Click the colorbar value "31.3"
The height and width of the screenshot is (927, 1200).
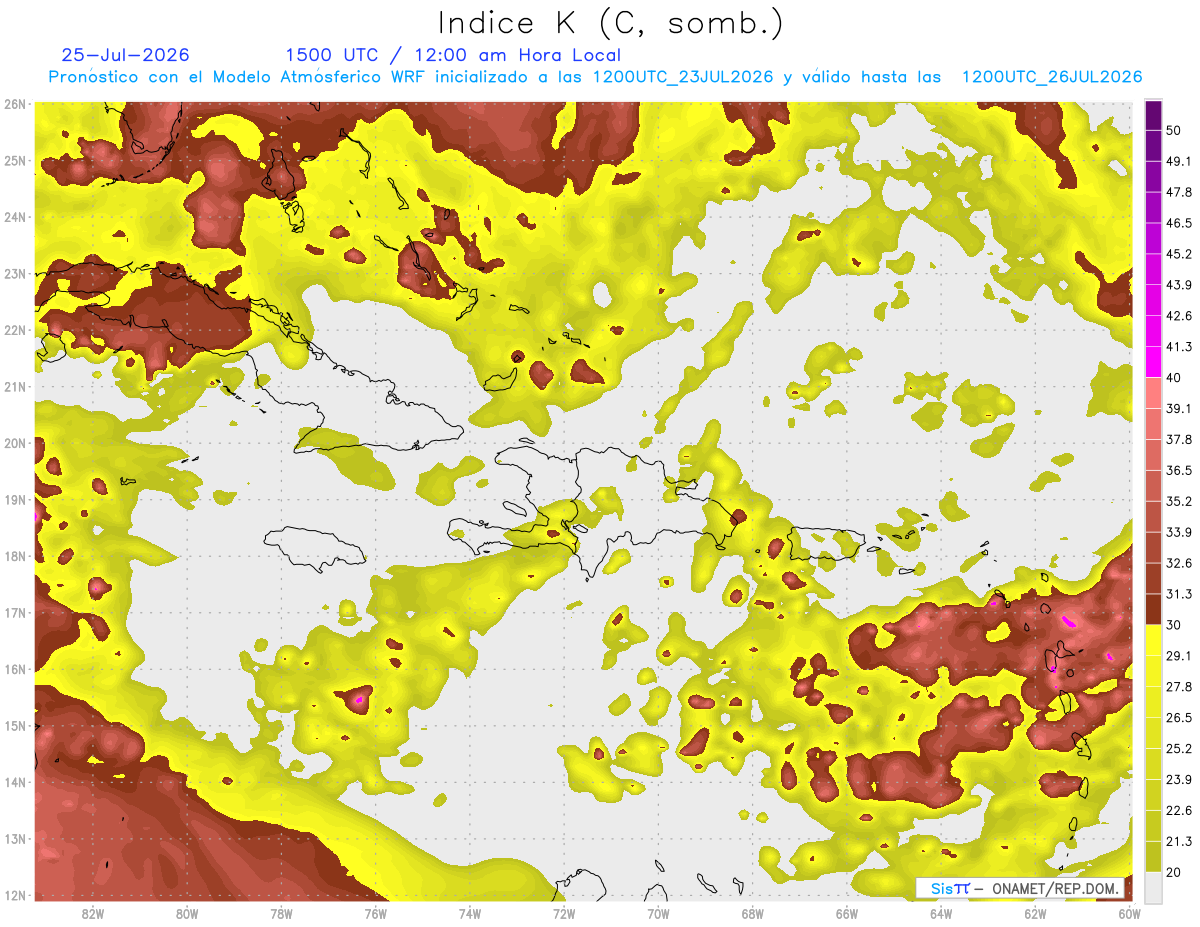click(1178, 594)
